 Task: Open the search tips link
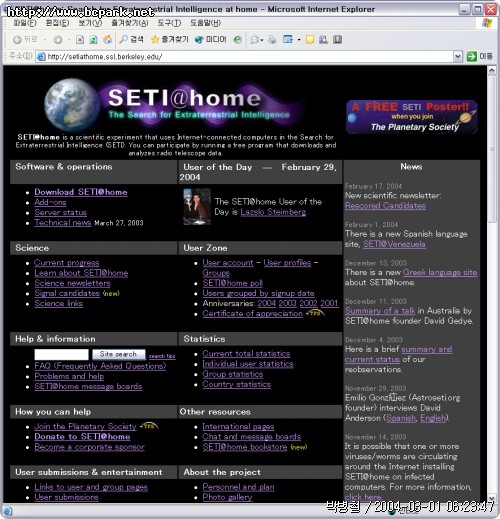click(x=162, y=356)
